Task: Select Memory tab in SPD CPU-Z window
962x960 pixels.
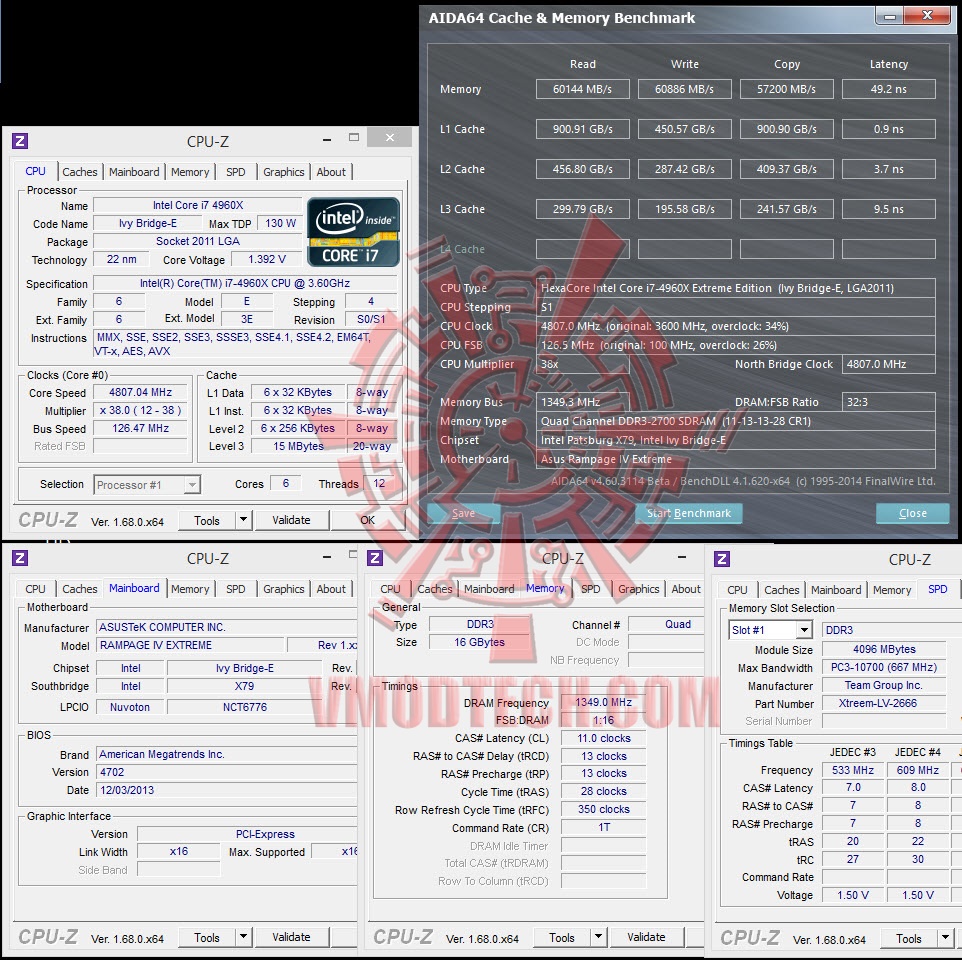Action: [x=892, y=590]
